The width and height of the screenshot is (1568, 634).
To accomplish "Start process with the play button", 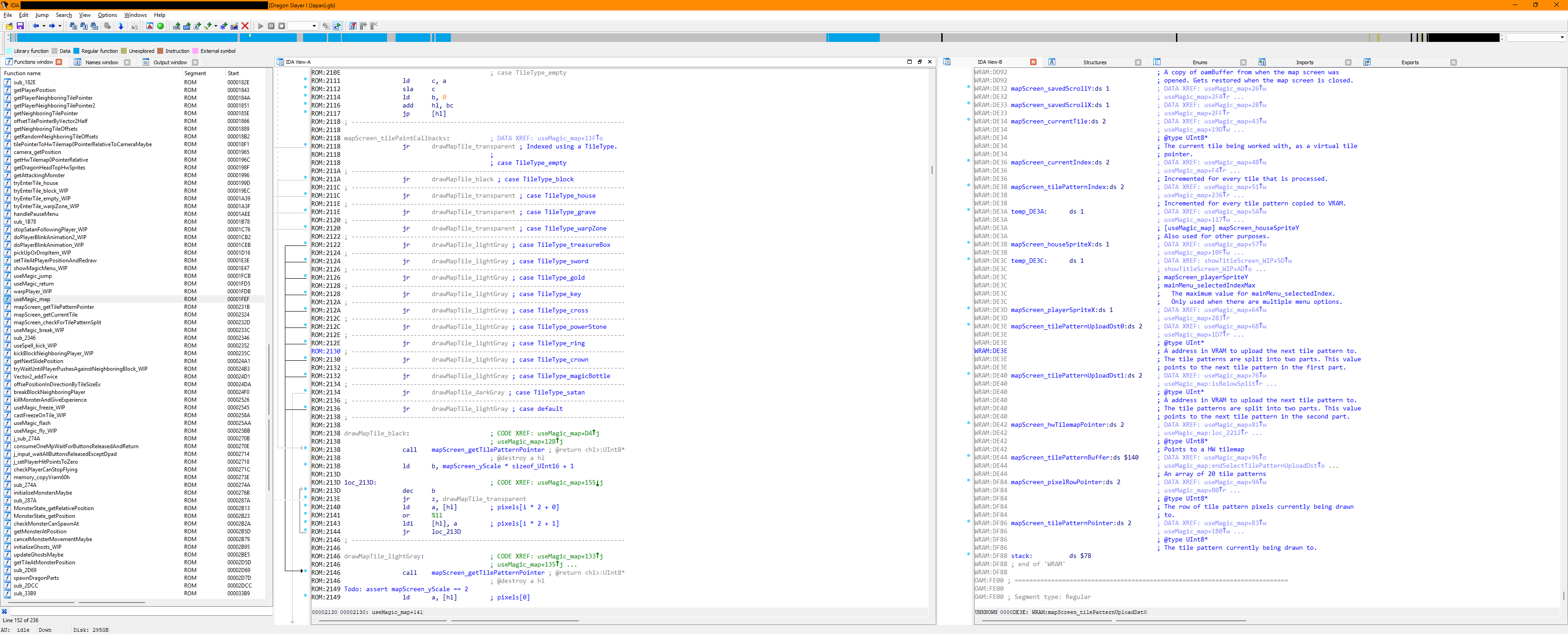I will pyautogui.click(x=261, y=26).
